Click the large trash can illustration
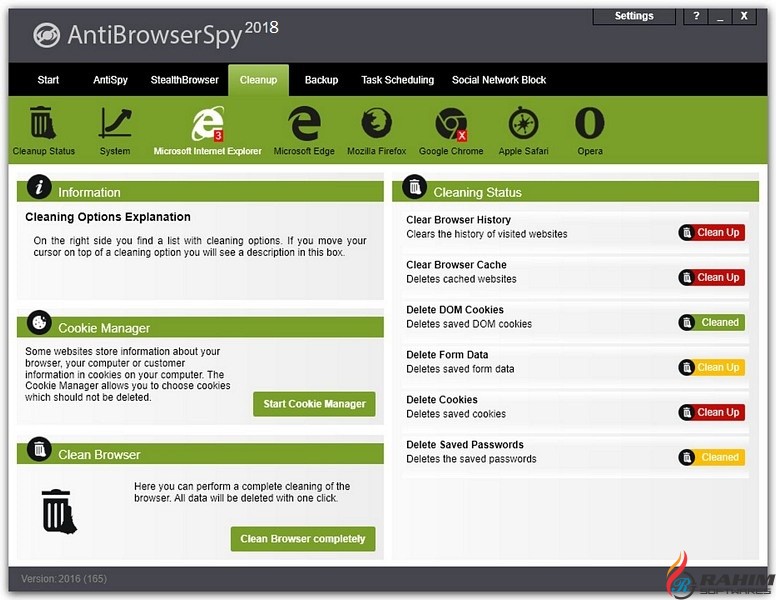776x600 pixels. click(x=59, y=511)
